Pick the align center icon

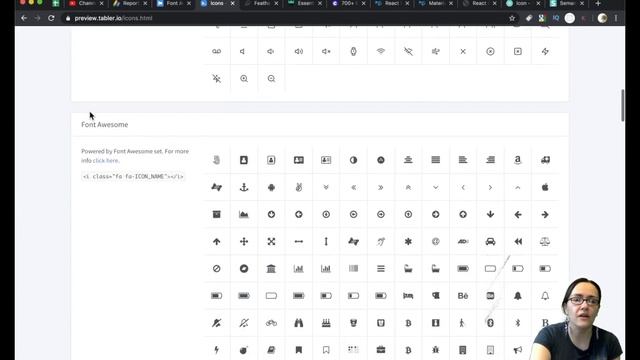(x=408, y=160)
